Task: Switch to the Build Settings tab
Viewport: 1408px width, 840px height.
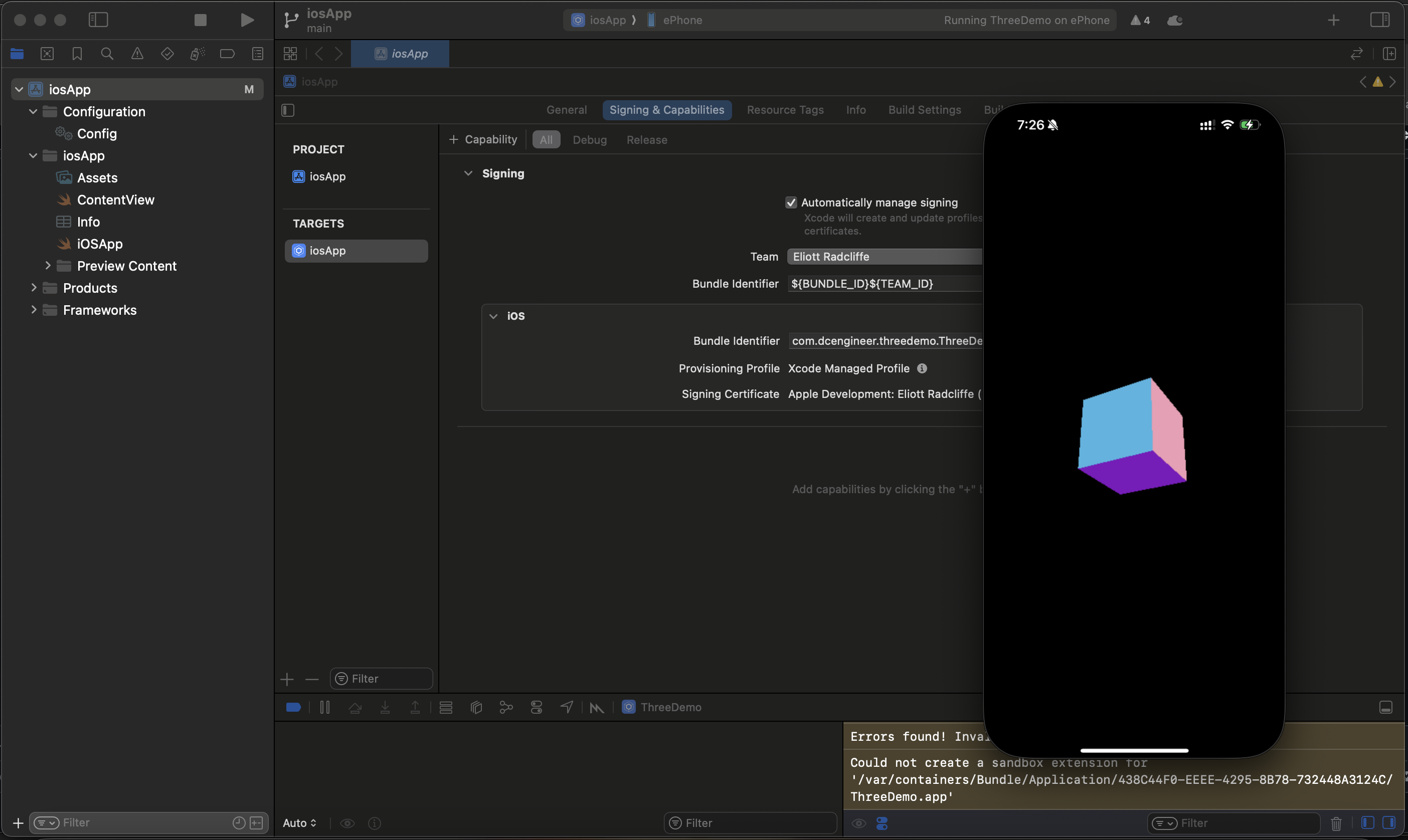Action: coord(924,110)
